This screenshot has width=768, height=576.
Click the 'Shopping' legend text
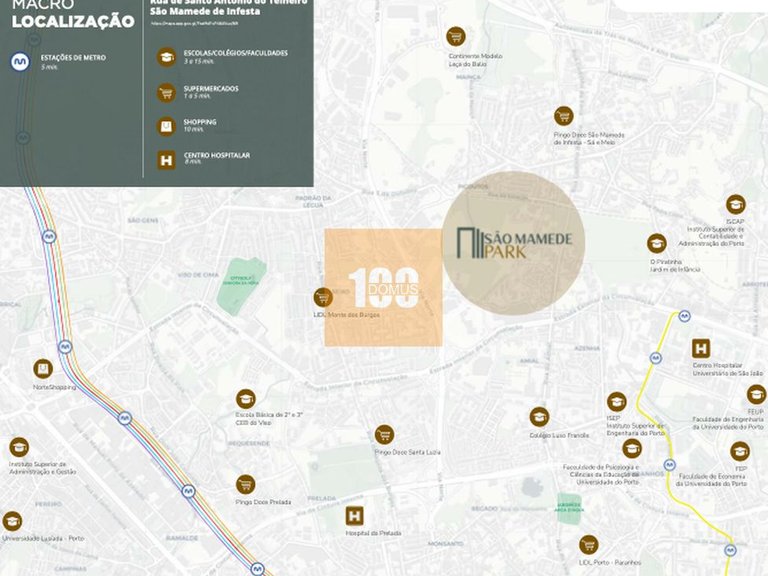coord(200,122)
